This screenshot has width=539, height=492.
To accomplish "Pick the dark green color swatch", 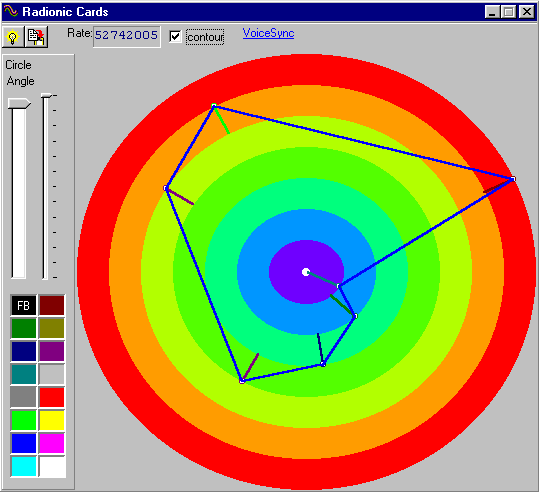I will pos(23,328).
